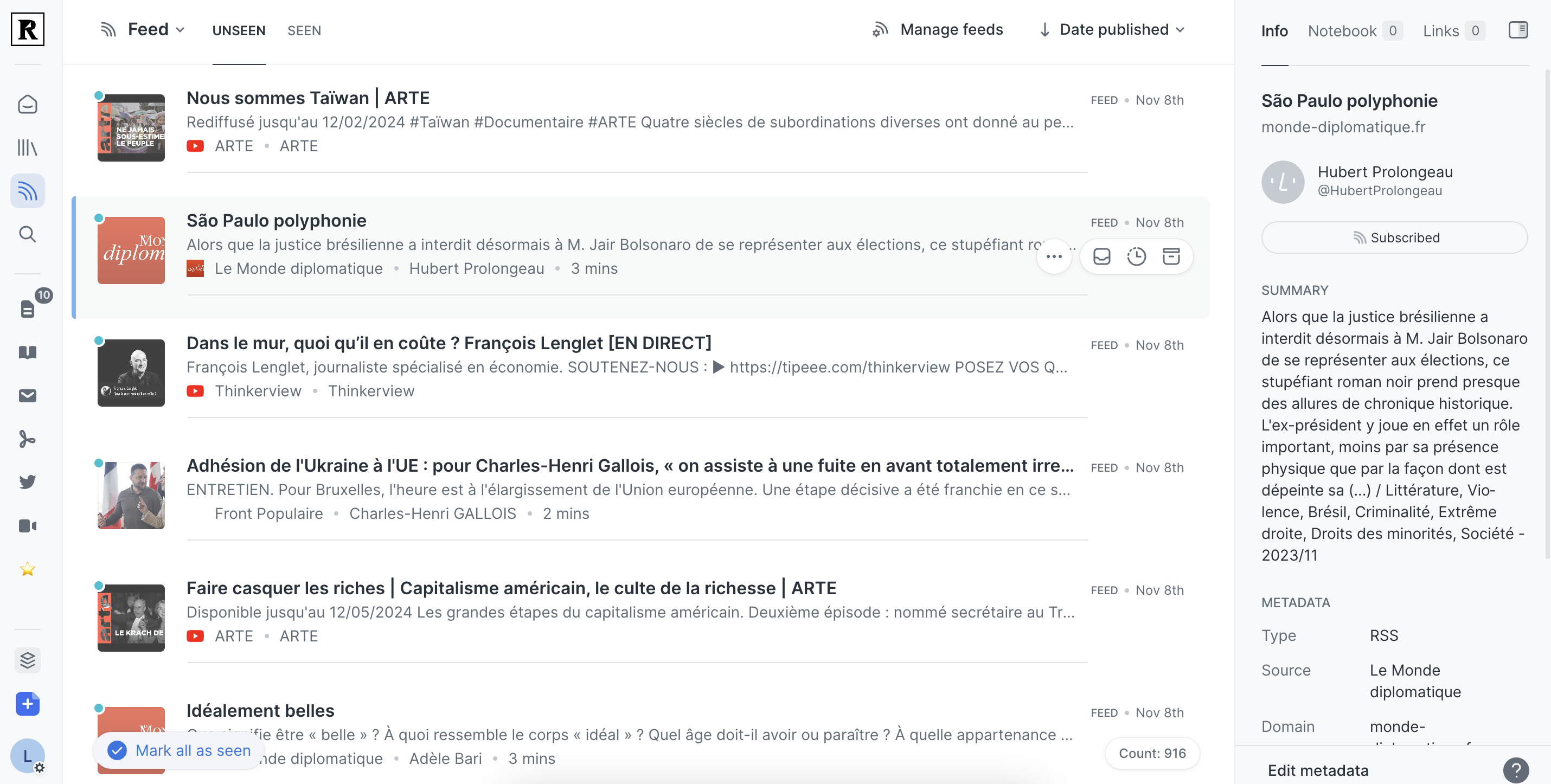Toggle the right sidebar panel icon
1551x784 pixels.
click(1517, 29)
